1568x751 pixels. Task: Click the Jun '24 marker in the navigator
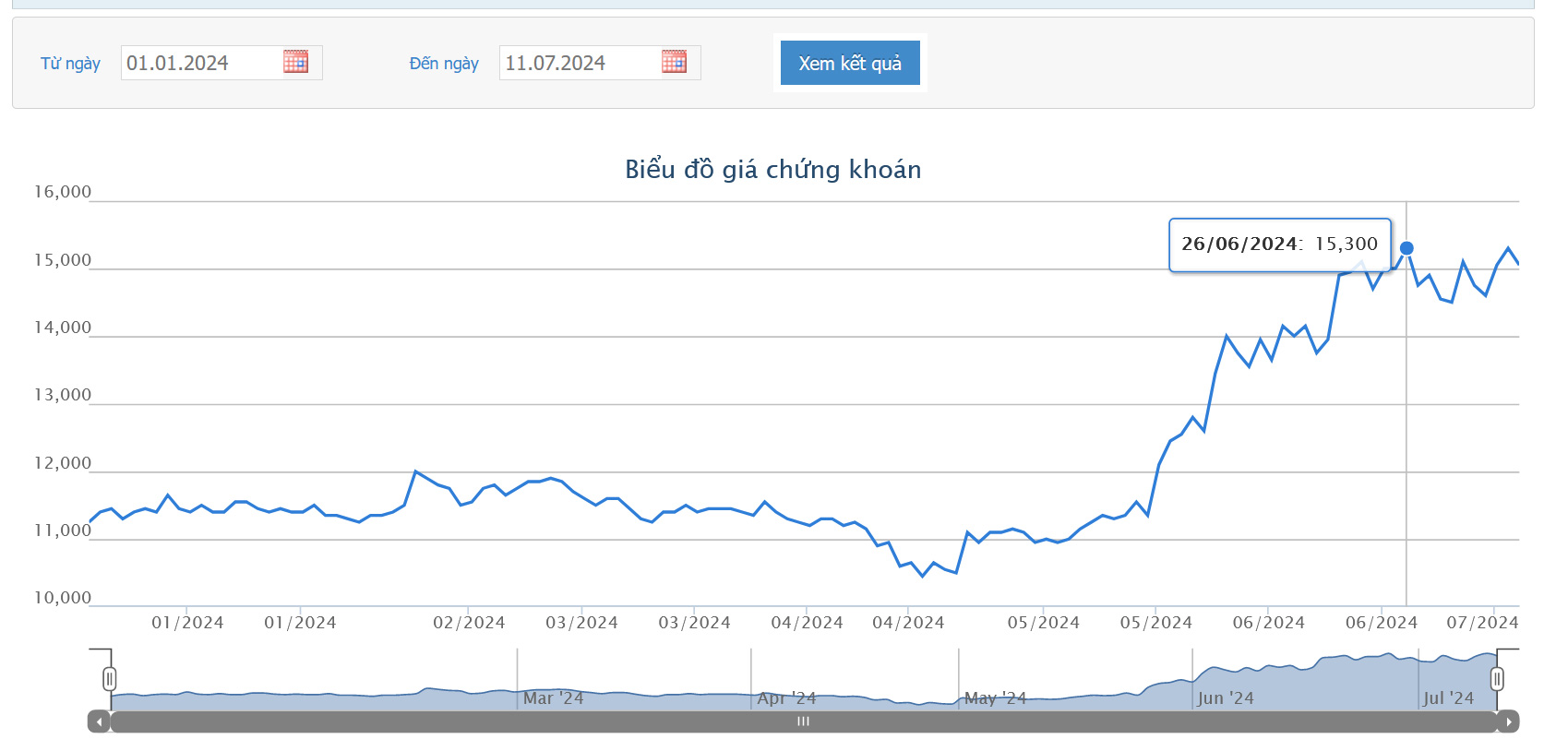[x=1226, y=698]
